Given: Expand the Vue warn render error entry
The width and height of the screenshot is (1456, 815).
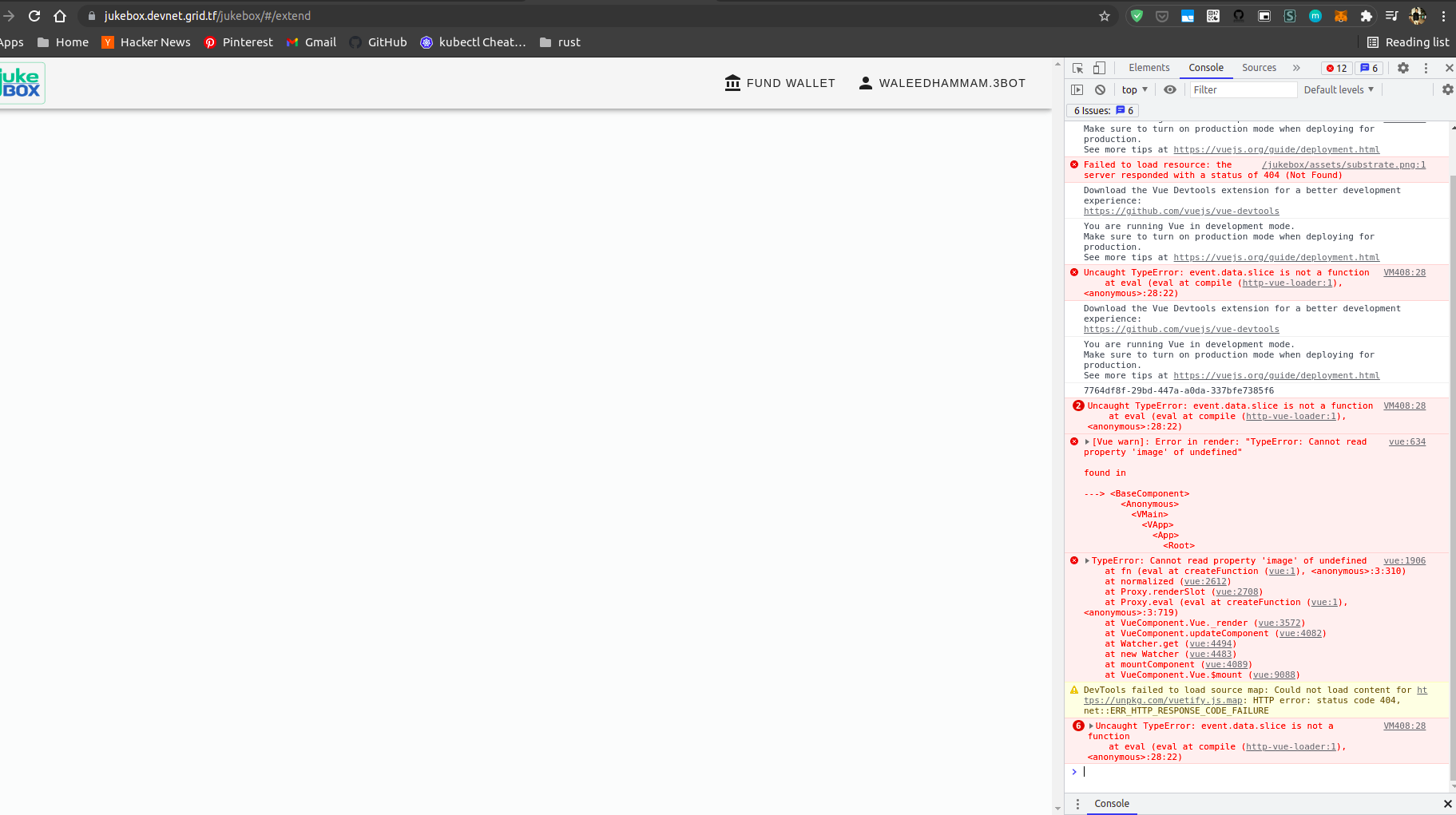Looking at the screenshot, I should (1087, 442).
